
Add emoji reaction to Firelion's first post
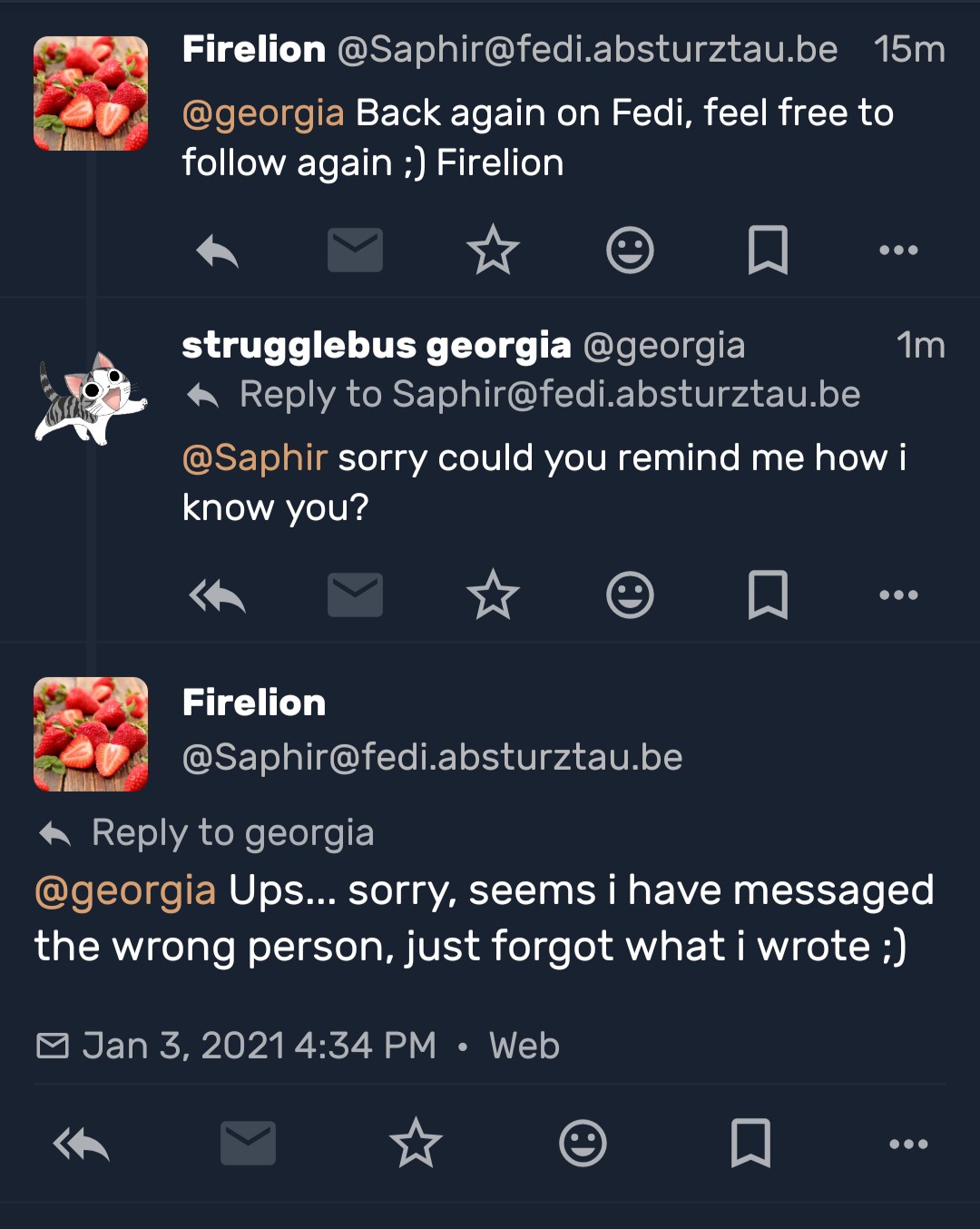click(630, 251)
